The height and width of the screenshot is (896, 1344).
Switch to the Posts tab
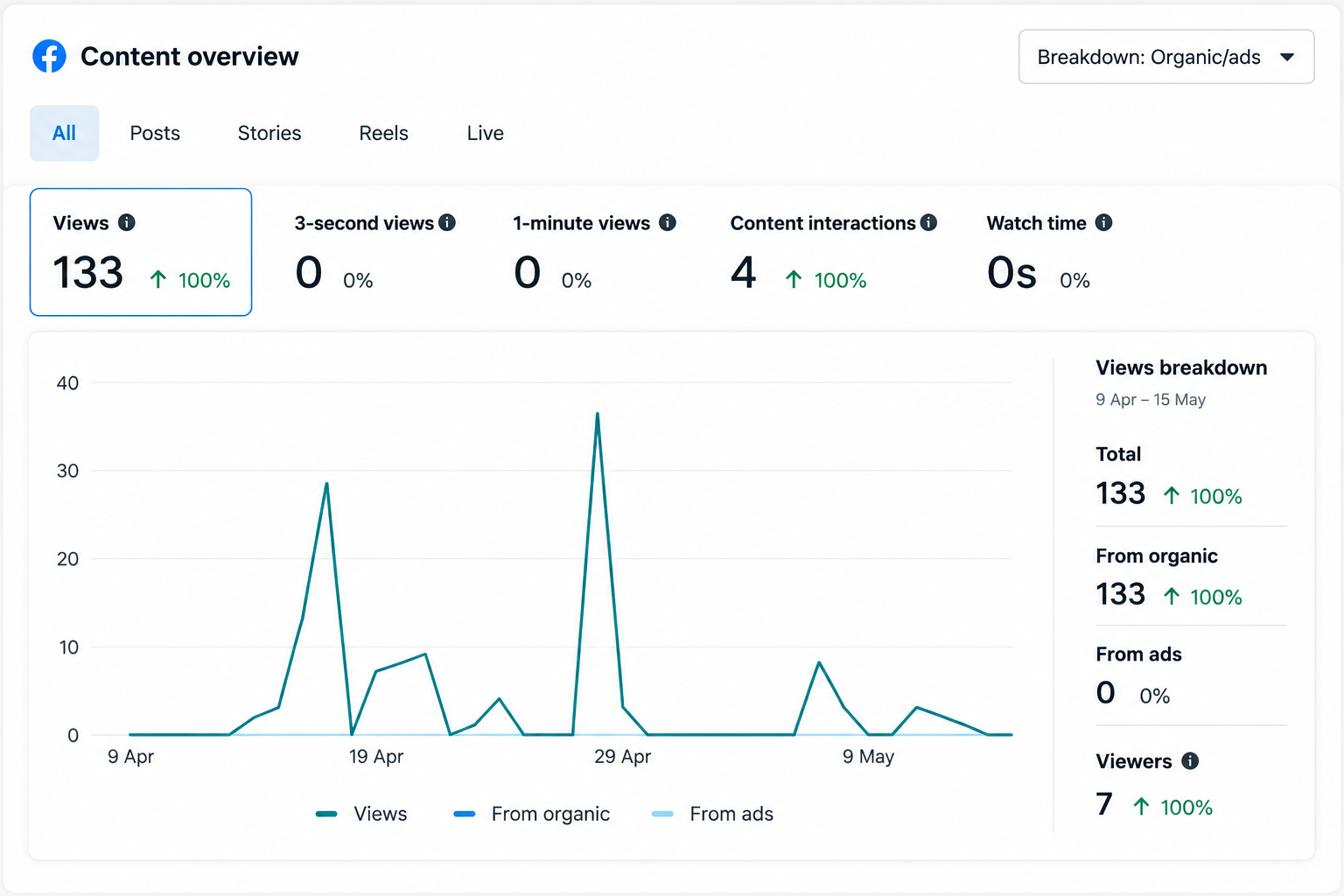[155, 133]
